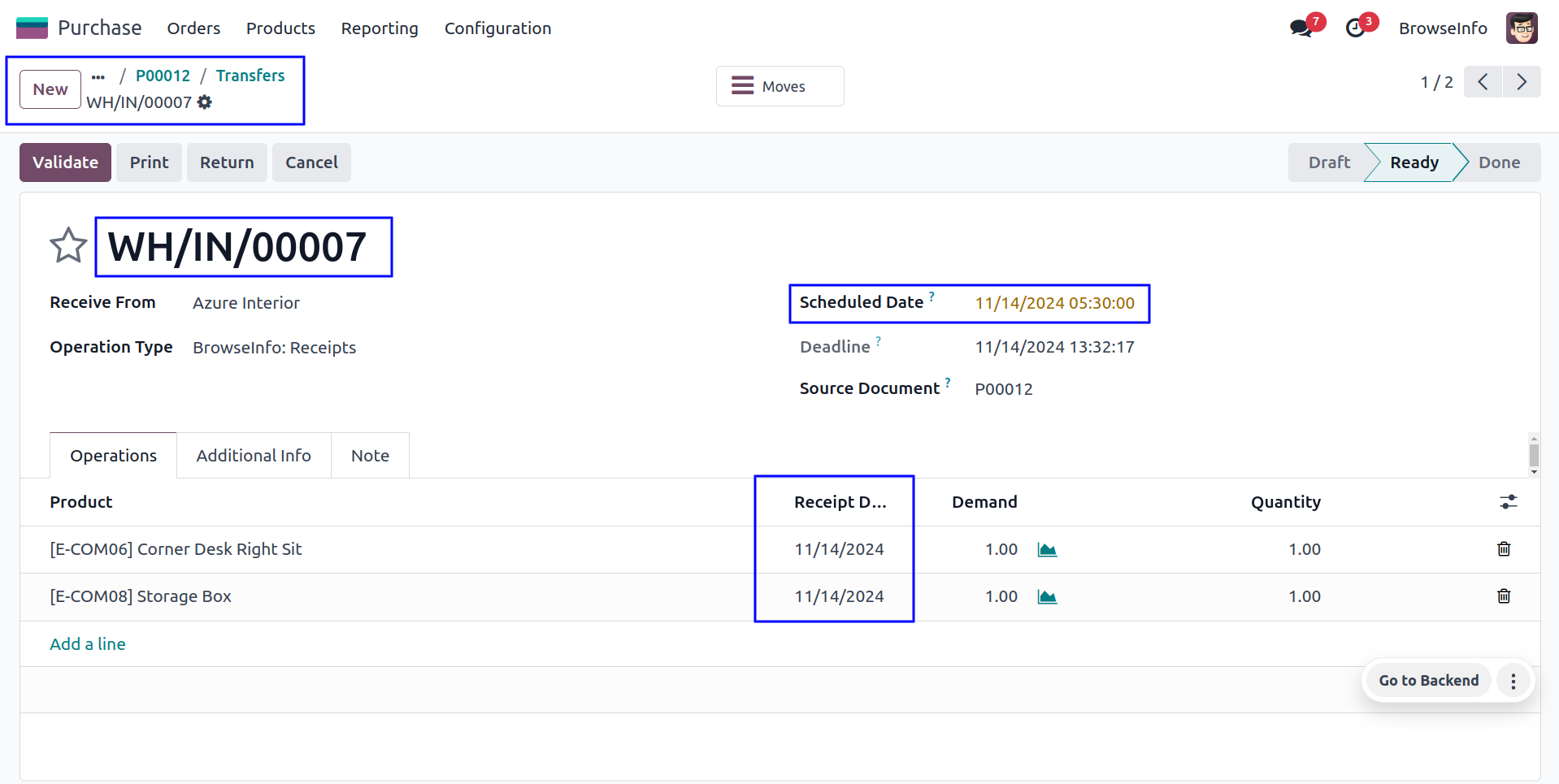Click the BrowseInfo user avatar
This screenshot has width=1559, height=784.
pos(1521,28)
